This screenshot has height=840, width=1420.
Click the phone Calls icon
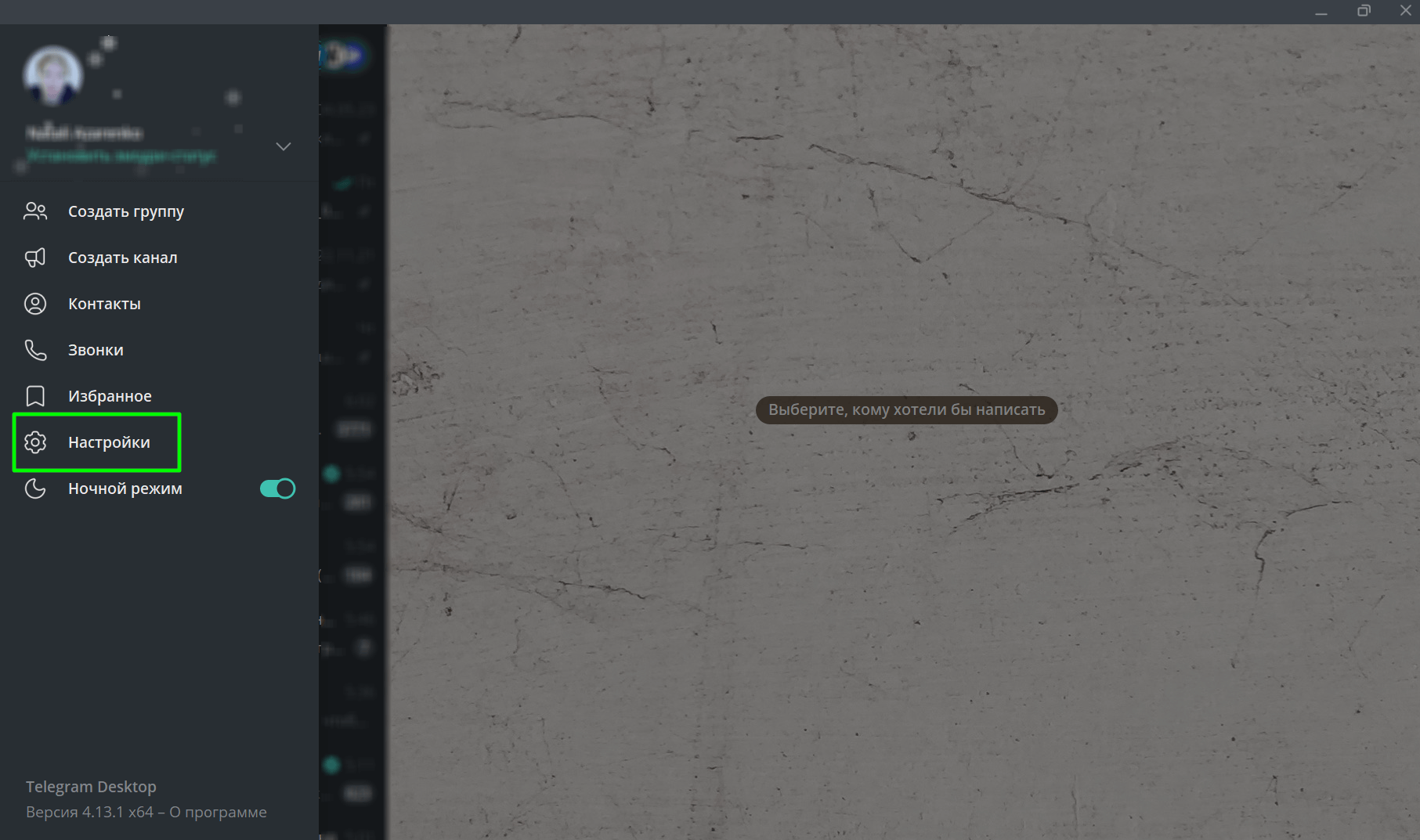pyautogui.click(x=35, y=350)
